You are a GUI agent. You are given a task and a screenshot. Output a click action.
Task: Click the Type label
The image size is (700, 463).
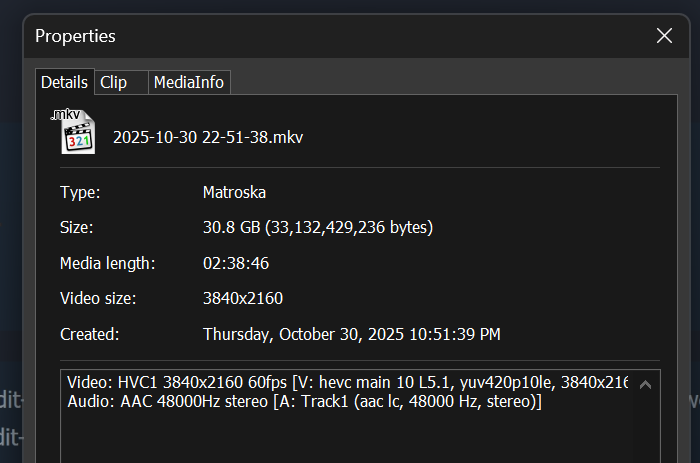pyautogui.click(x=80, y=192)
